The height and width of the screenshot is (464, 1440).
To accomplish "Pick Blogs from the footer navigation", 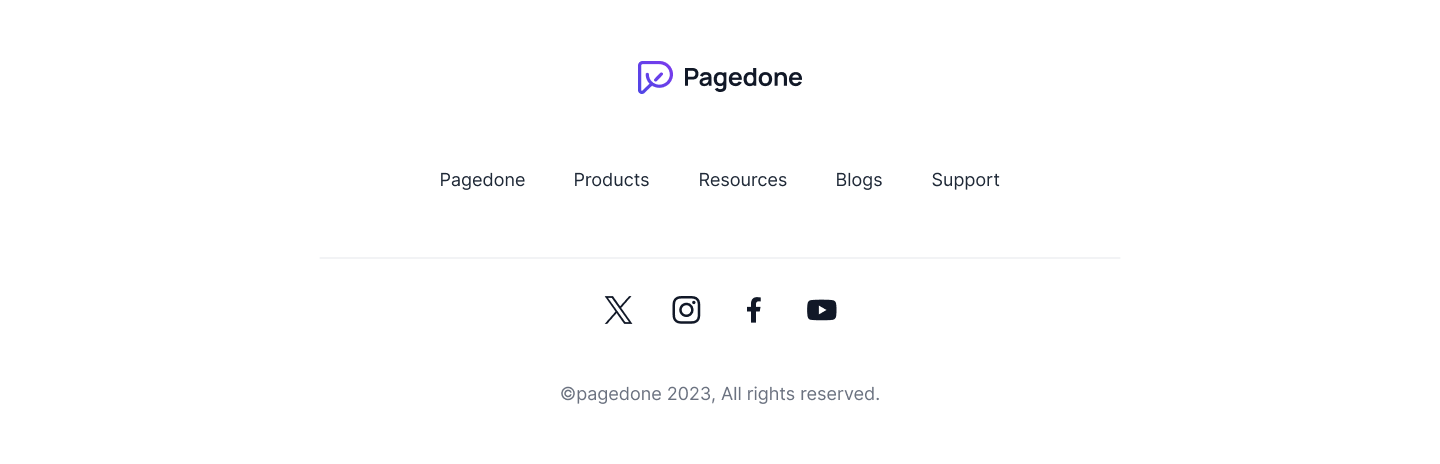I will coord(859,180).
